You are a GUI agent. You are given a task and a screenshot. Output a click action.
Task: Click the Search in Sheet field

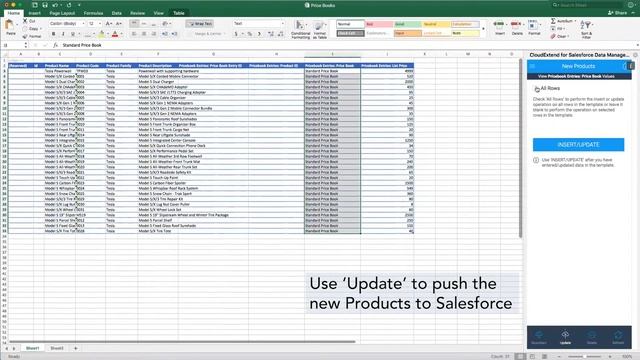[x=586, y=5]
